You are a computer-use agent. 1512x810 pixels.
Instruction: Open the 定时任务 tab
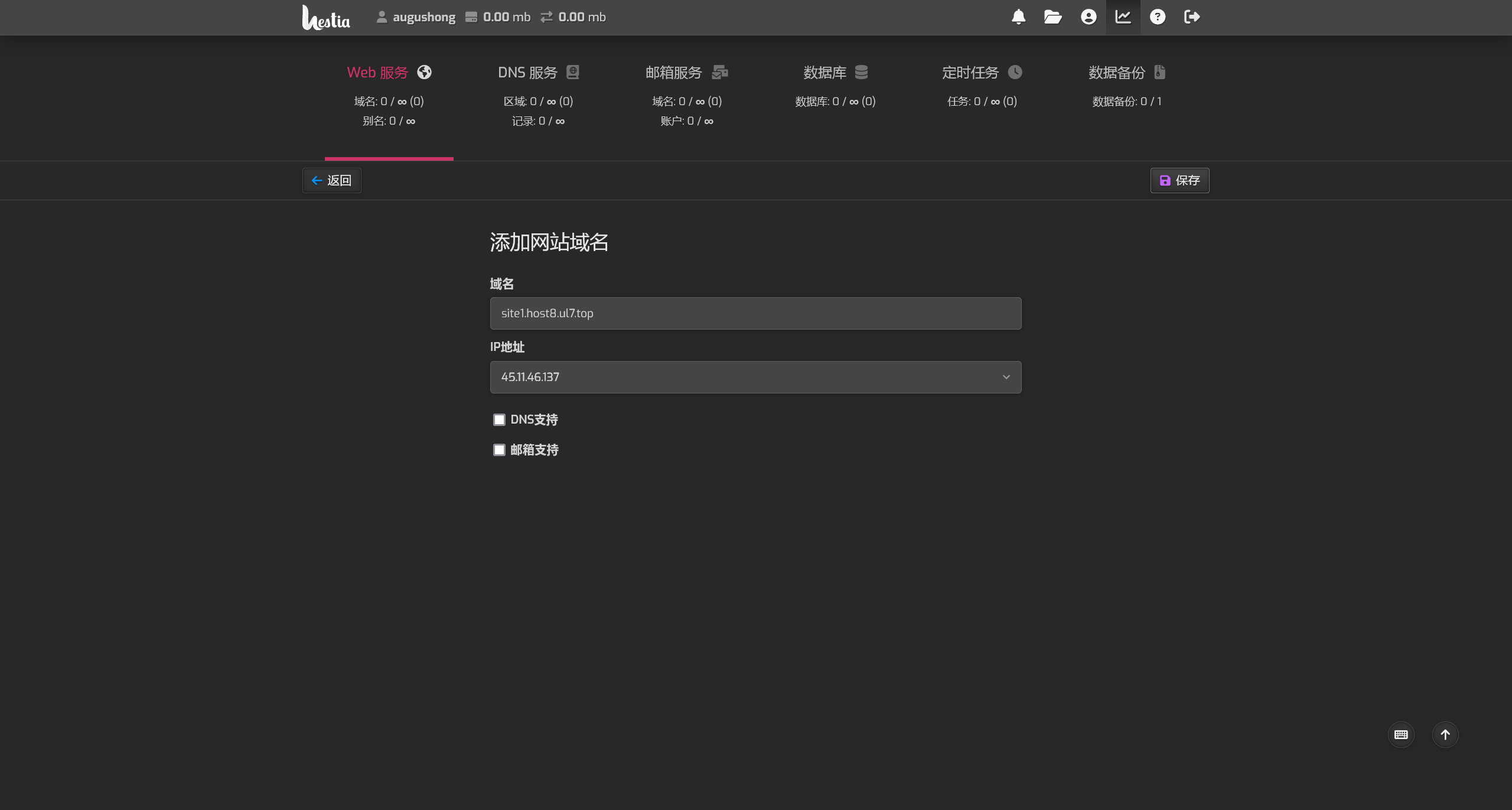[x=981, y=73]
